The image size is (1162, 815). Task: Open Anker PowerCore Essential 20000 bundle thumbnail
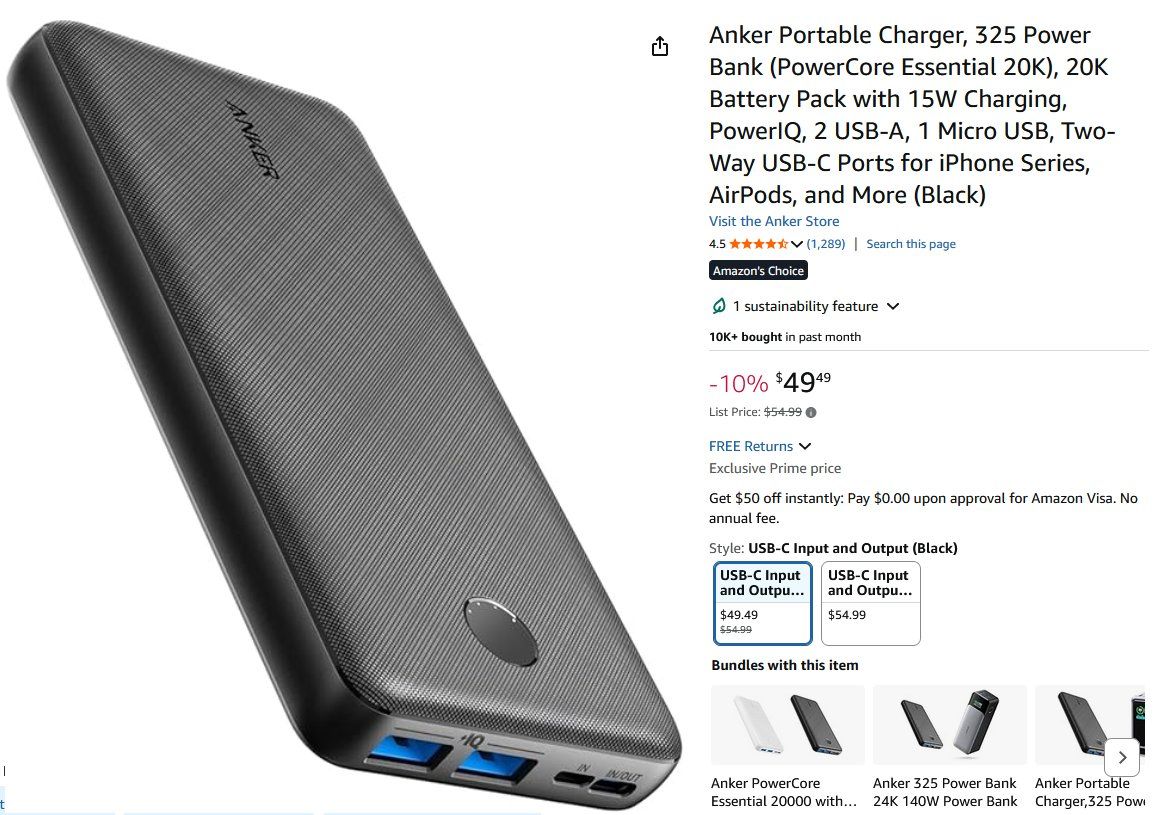pos(788,725)
